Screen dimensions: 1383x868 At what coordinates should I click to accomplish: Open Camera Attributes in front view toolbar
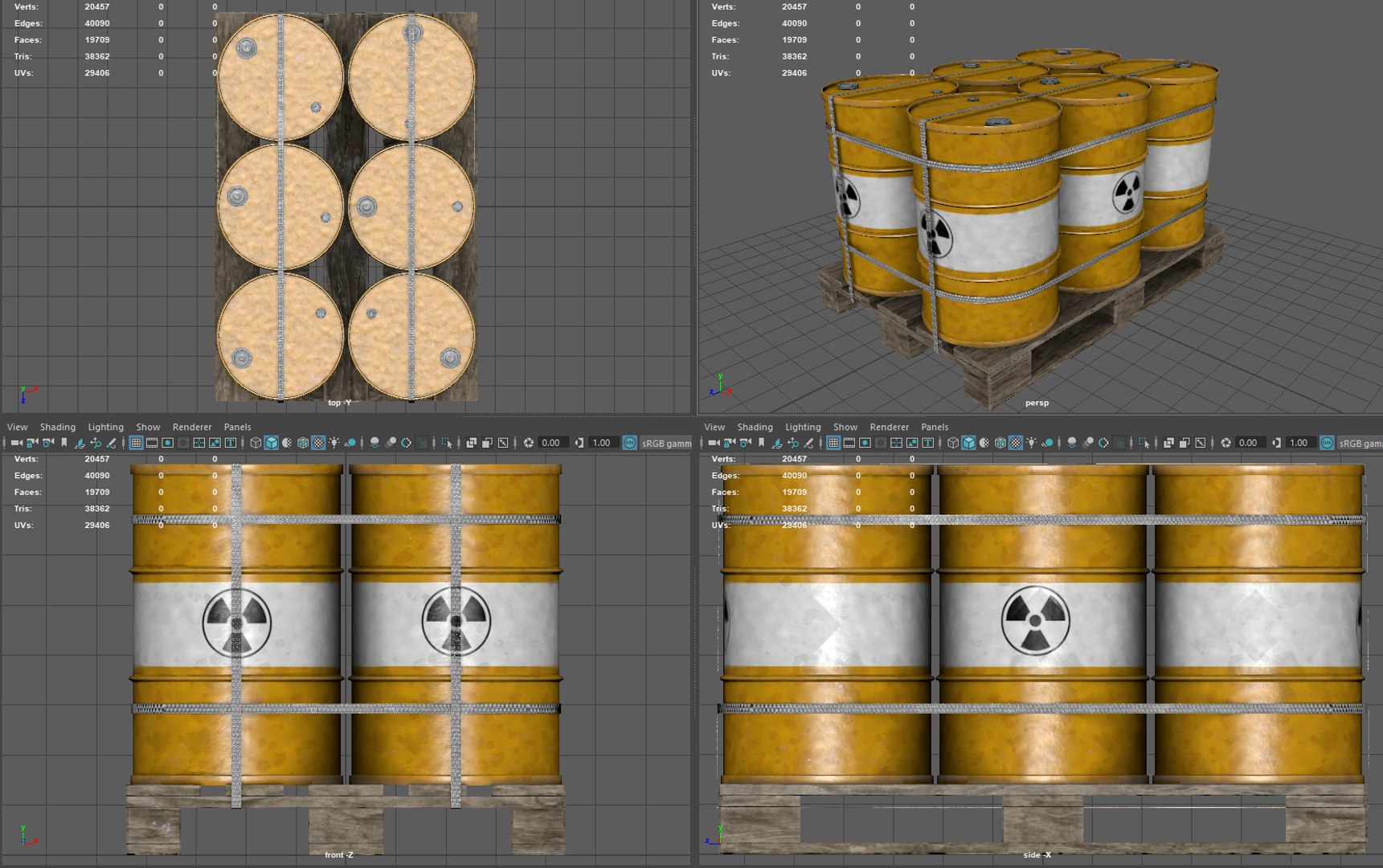pos(48,443)
